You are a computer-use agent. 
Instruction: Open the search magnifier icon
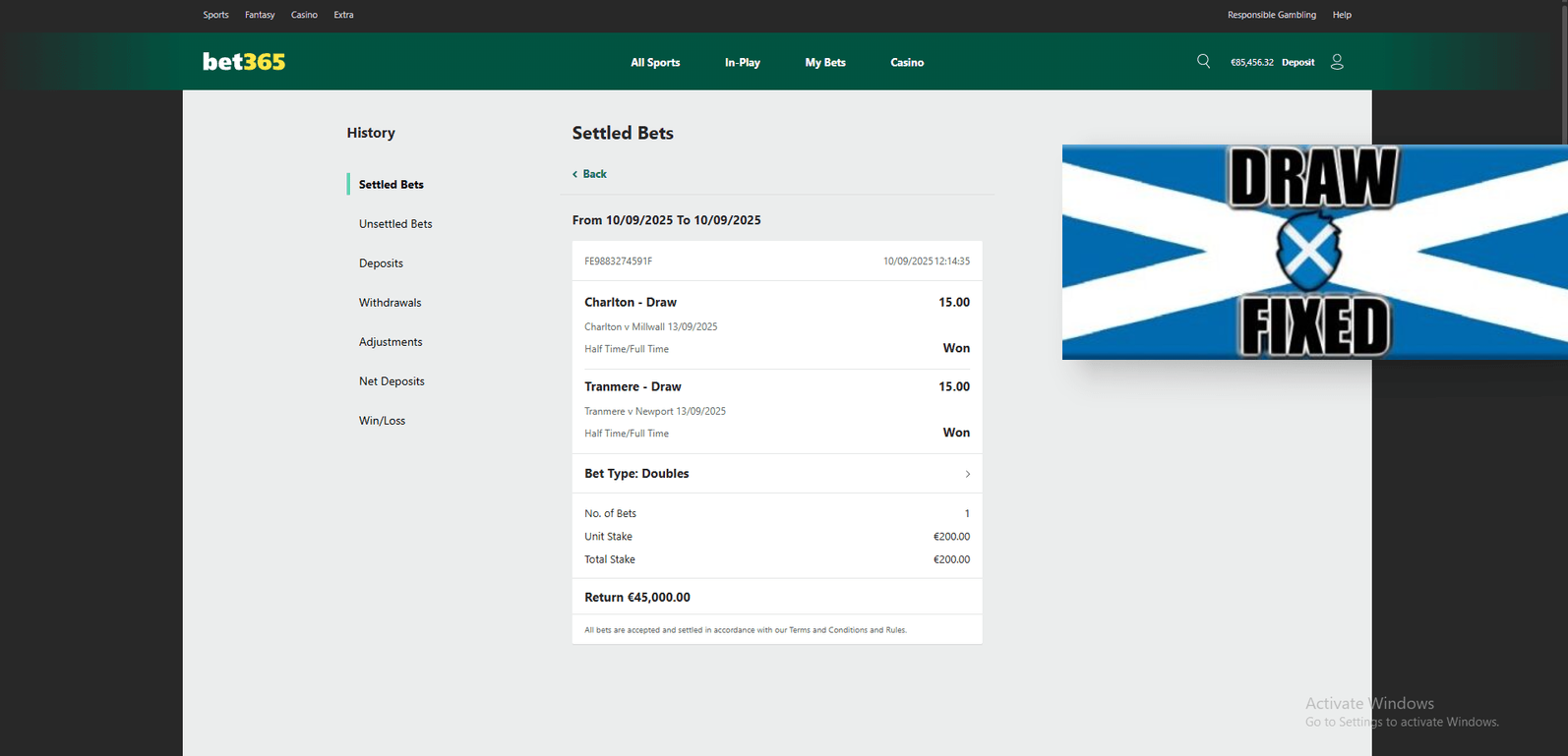1203,61
